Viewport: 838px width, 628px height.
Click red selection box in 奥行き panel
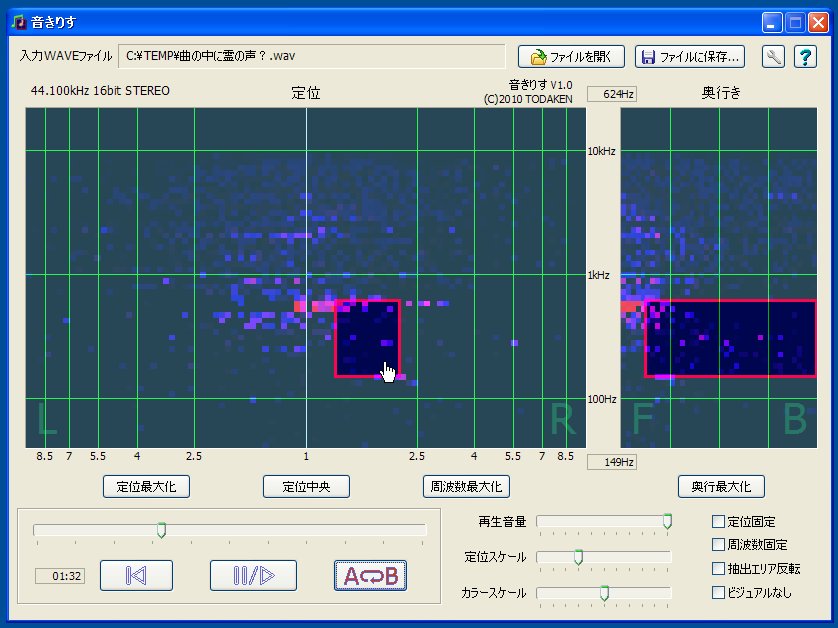[730, 339]
